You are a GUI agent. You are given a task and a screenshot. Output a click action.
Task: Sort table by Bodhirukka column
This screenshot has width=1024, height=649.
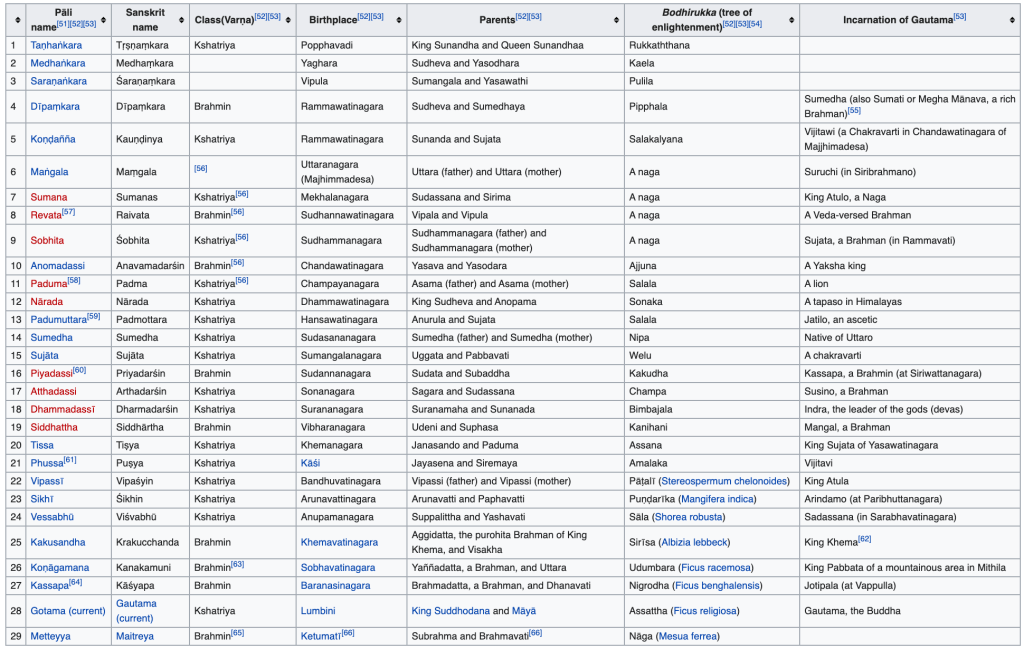pyautogui.click(x=791, y=19)
